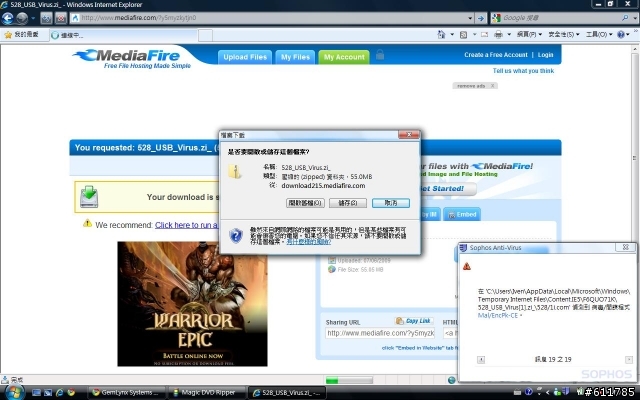Click the risk info link in download dialog
This screenshot has height=400, width=640.
point(309,242)
